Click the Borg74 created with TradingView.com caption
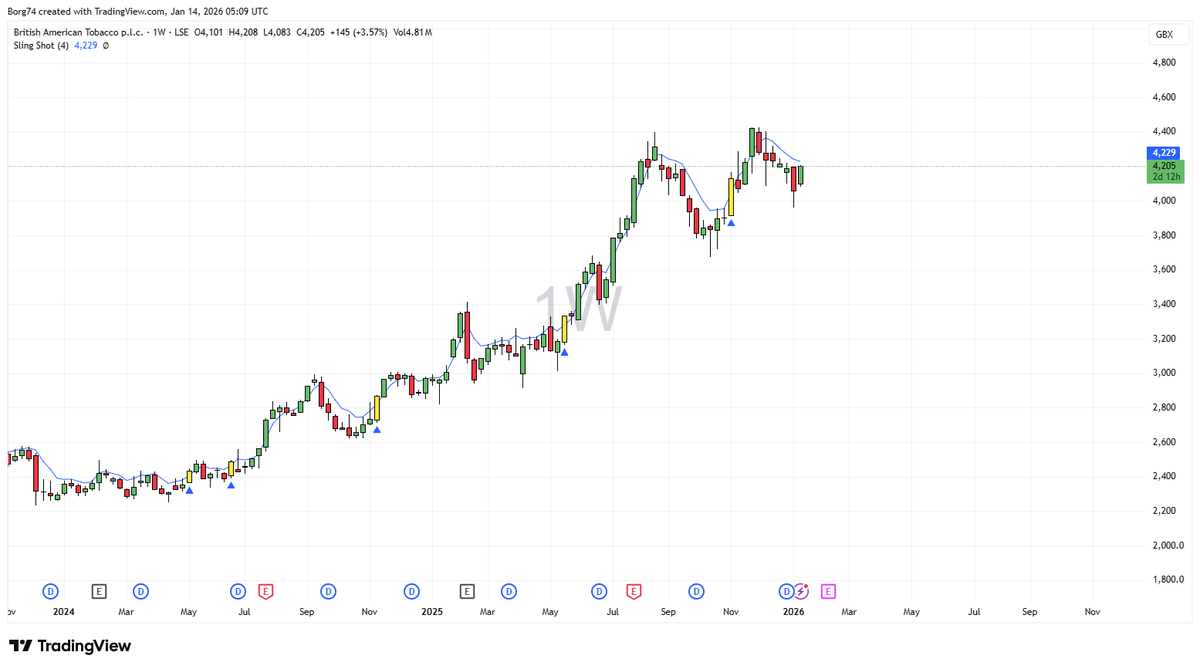 [139, 12]
